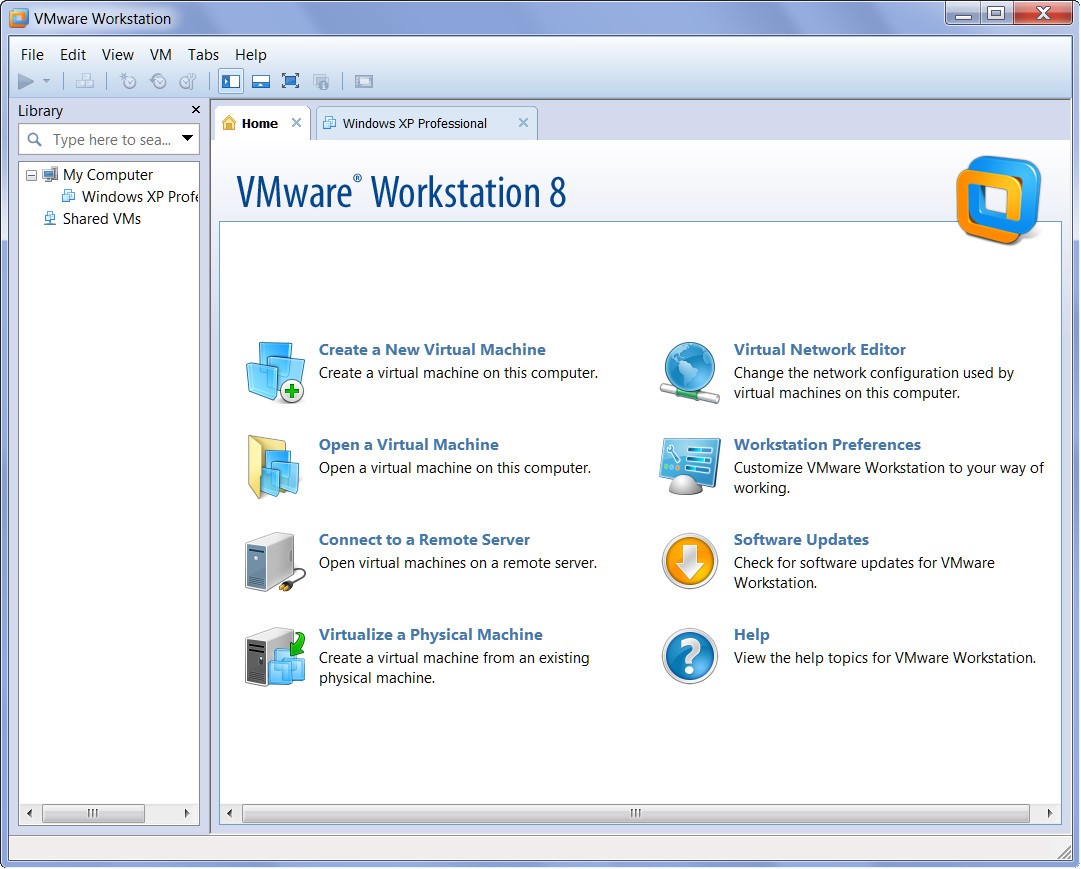Viewport: 1081px width, 869px height.
Task: Click the Virtualize a Physical Machine link
Action: coord(431,635)
